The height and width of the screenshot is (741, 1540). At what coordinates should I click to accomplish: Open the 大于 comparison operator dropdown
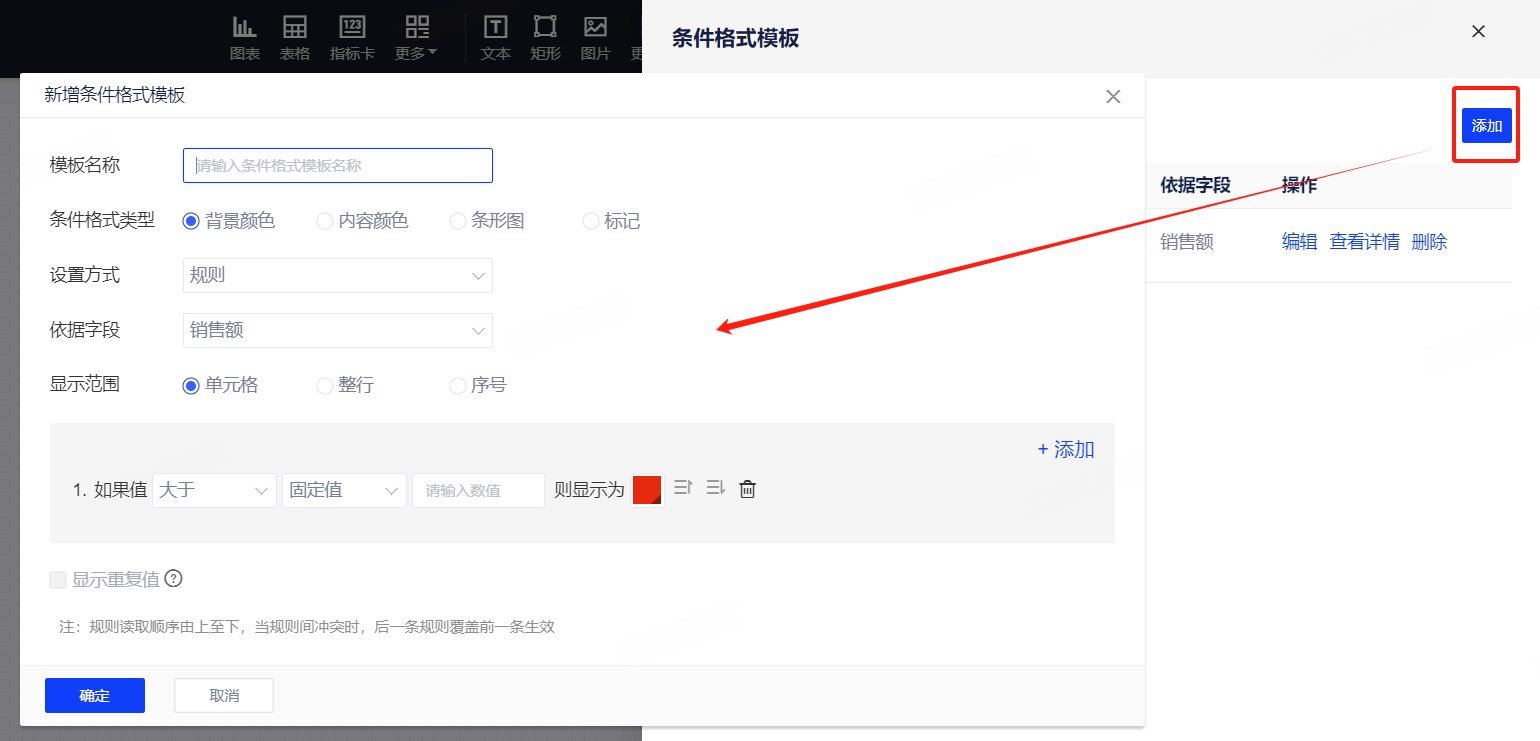pos(214,490)
